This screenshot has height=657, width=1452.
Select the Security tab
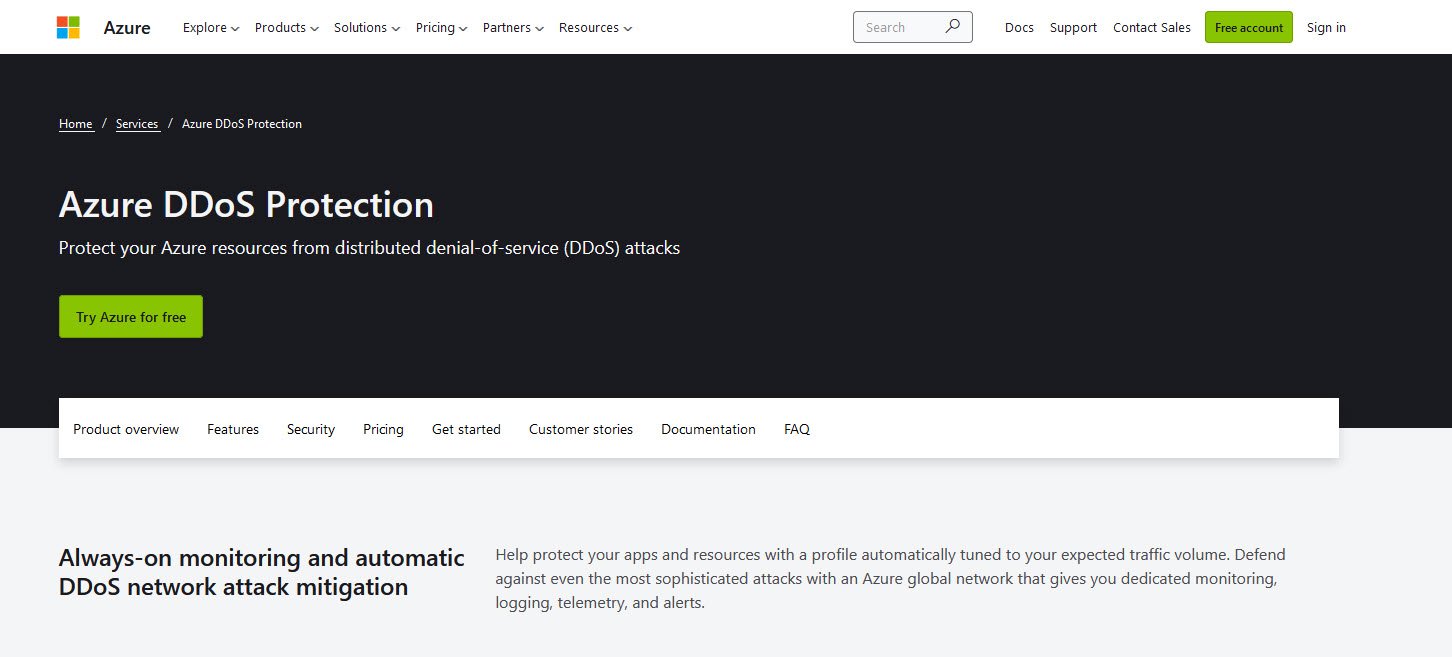click(x=311, y=429)
